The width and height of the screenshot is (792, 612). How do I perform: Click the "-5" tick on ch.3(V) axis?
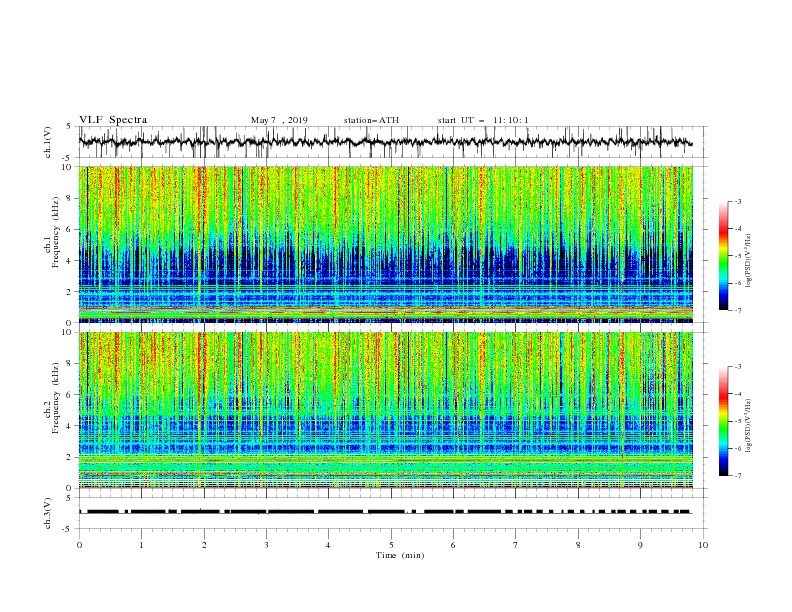[68, 529]
